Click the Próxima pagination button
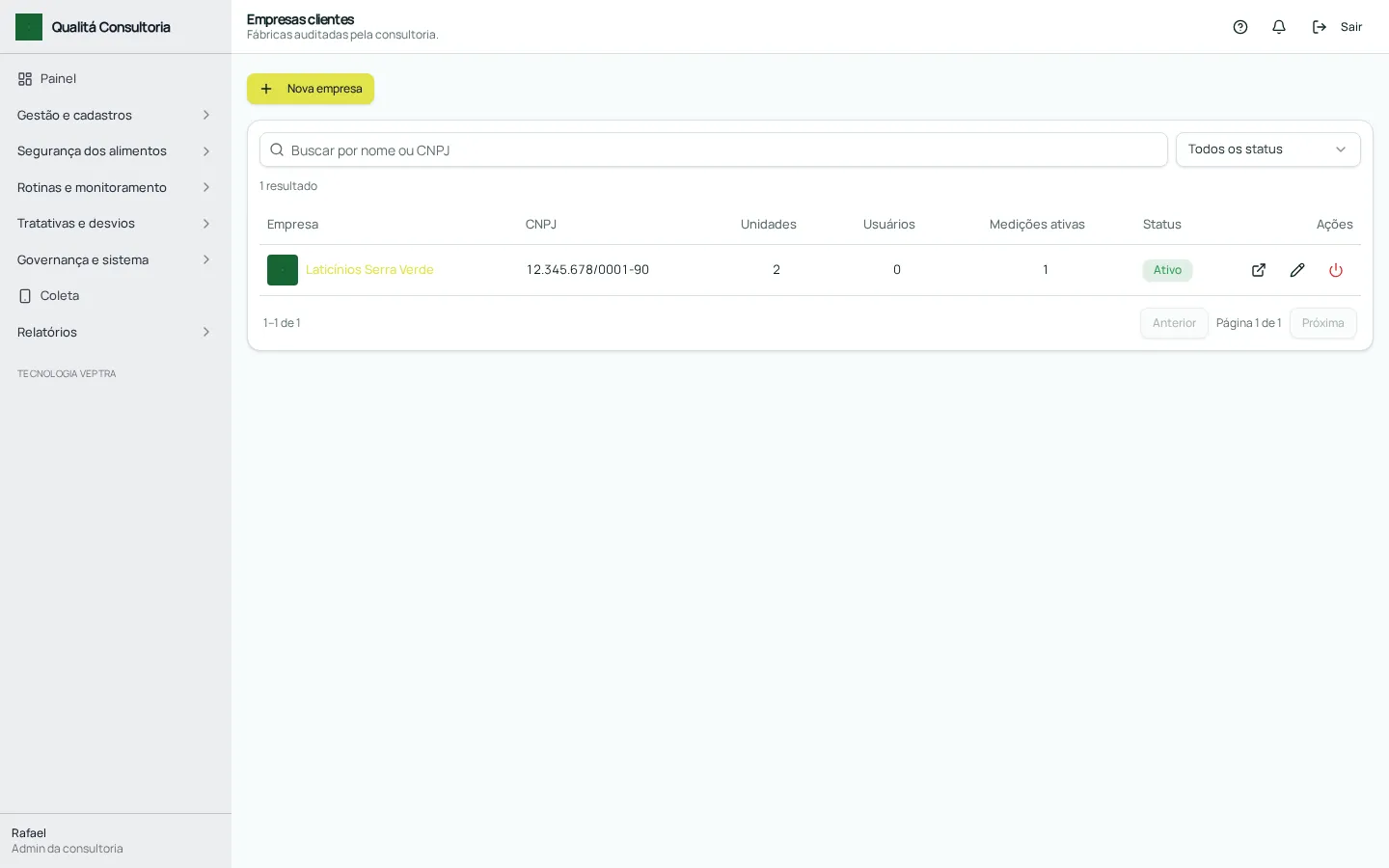1389x868 pixels. (1322, 323)
